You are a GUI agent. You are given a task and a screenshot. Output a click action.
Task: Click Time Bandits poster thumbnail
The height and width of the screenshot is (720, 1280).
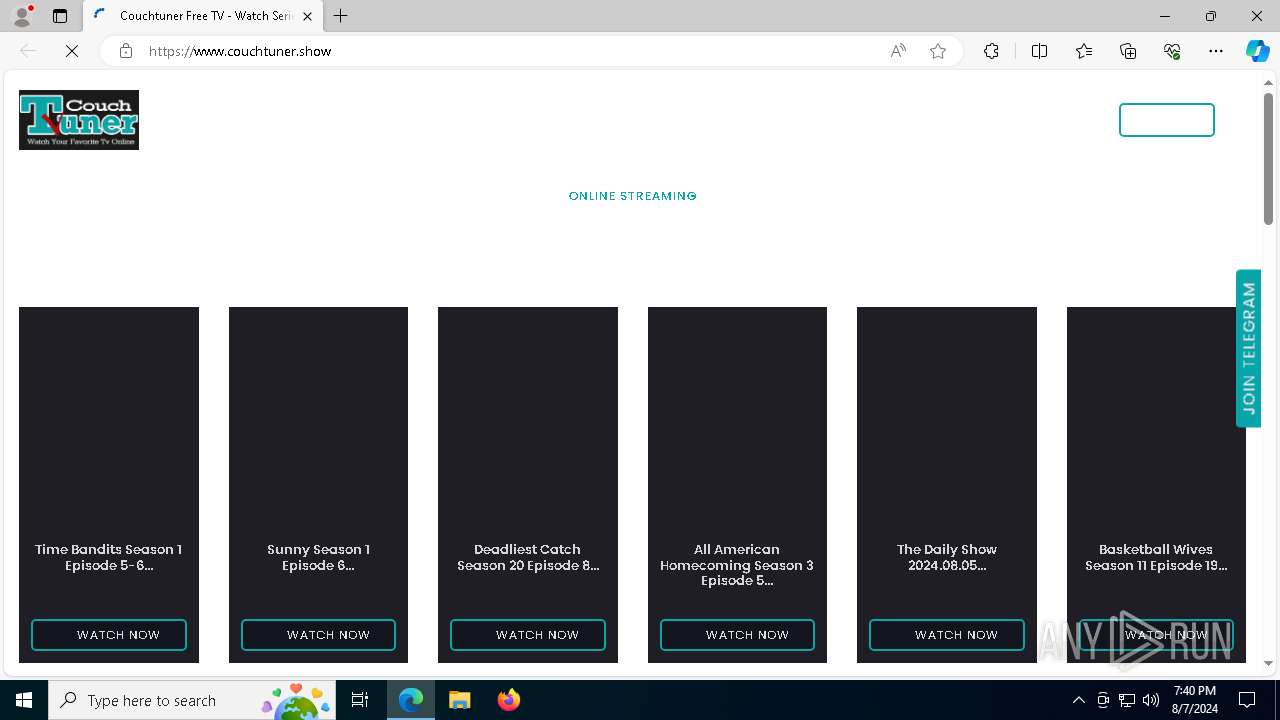pyautogui.click(x=109, y=420)
